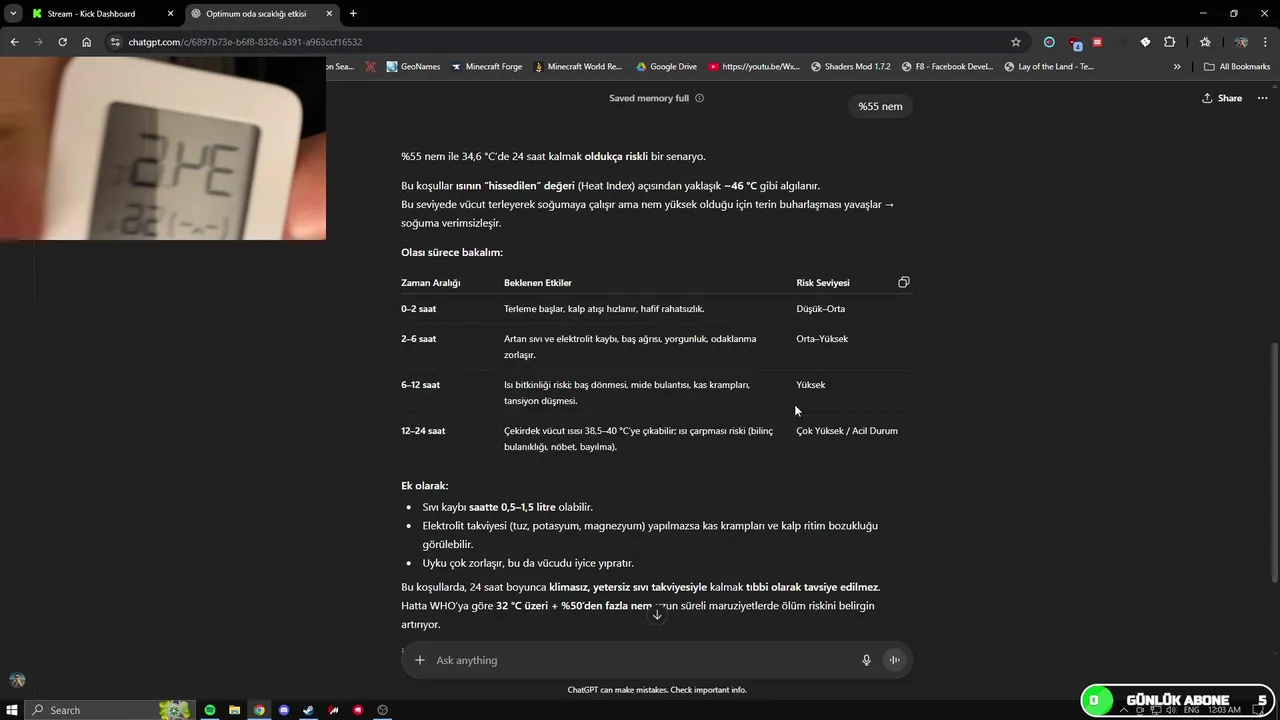Click the Saved memory full label
The height and width of the screenshot is (720, 1280).
(x=649, y=98)
